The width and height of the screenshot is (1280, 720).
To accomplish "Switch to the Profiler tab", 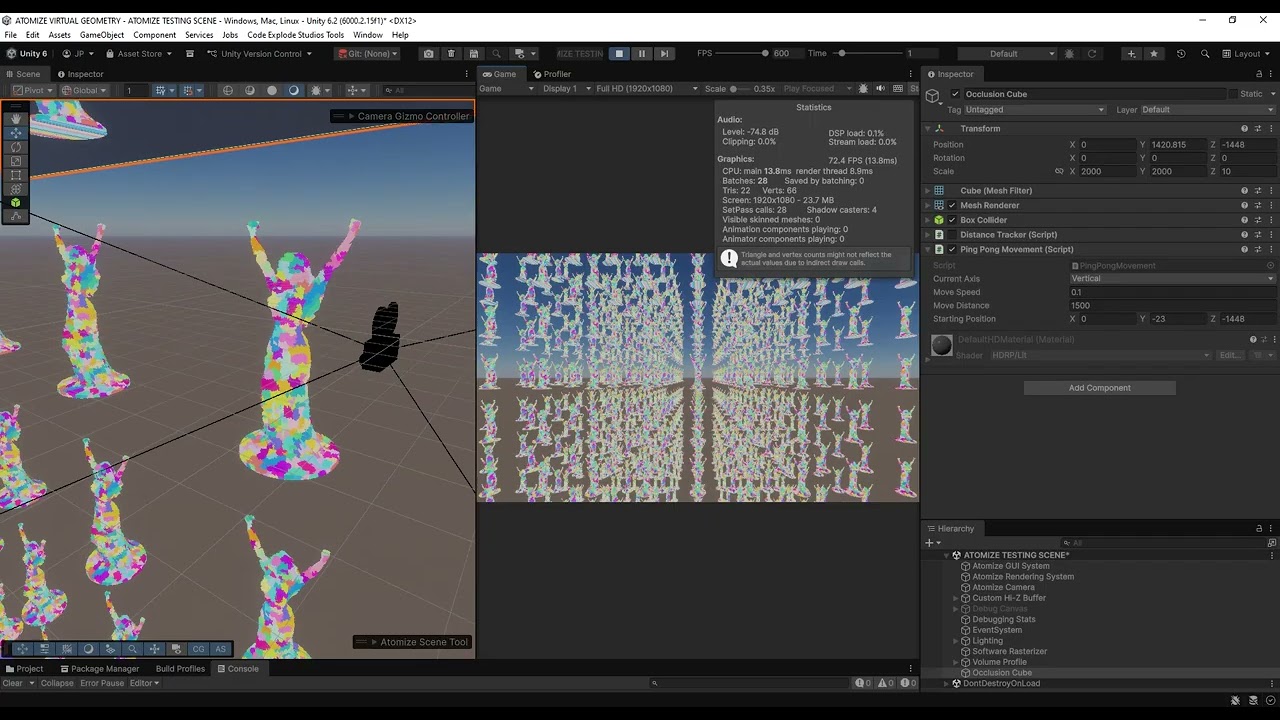I will click(551, 74).
